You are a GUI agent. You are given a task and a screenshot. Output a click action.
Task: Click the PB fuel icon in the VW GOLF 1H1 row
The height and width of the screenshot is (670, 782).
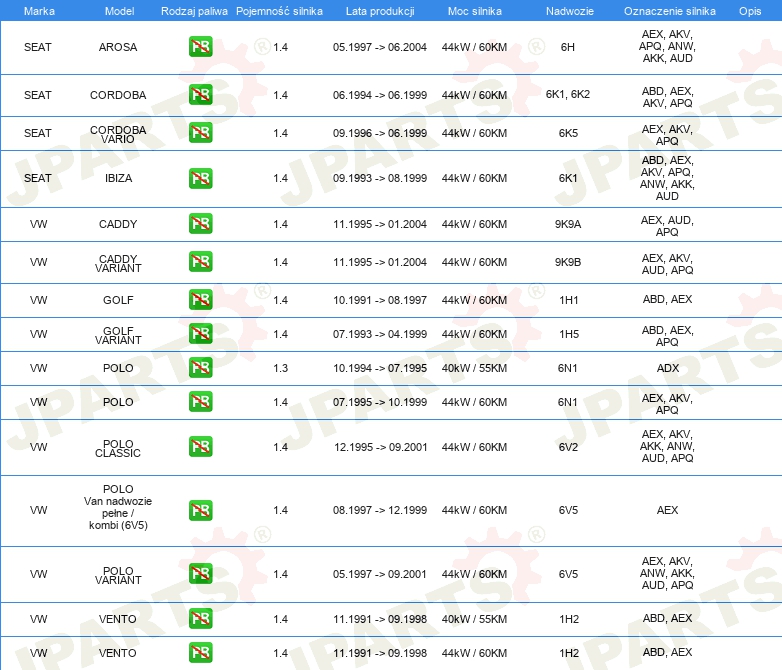click(200, 300)
